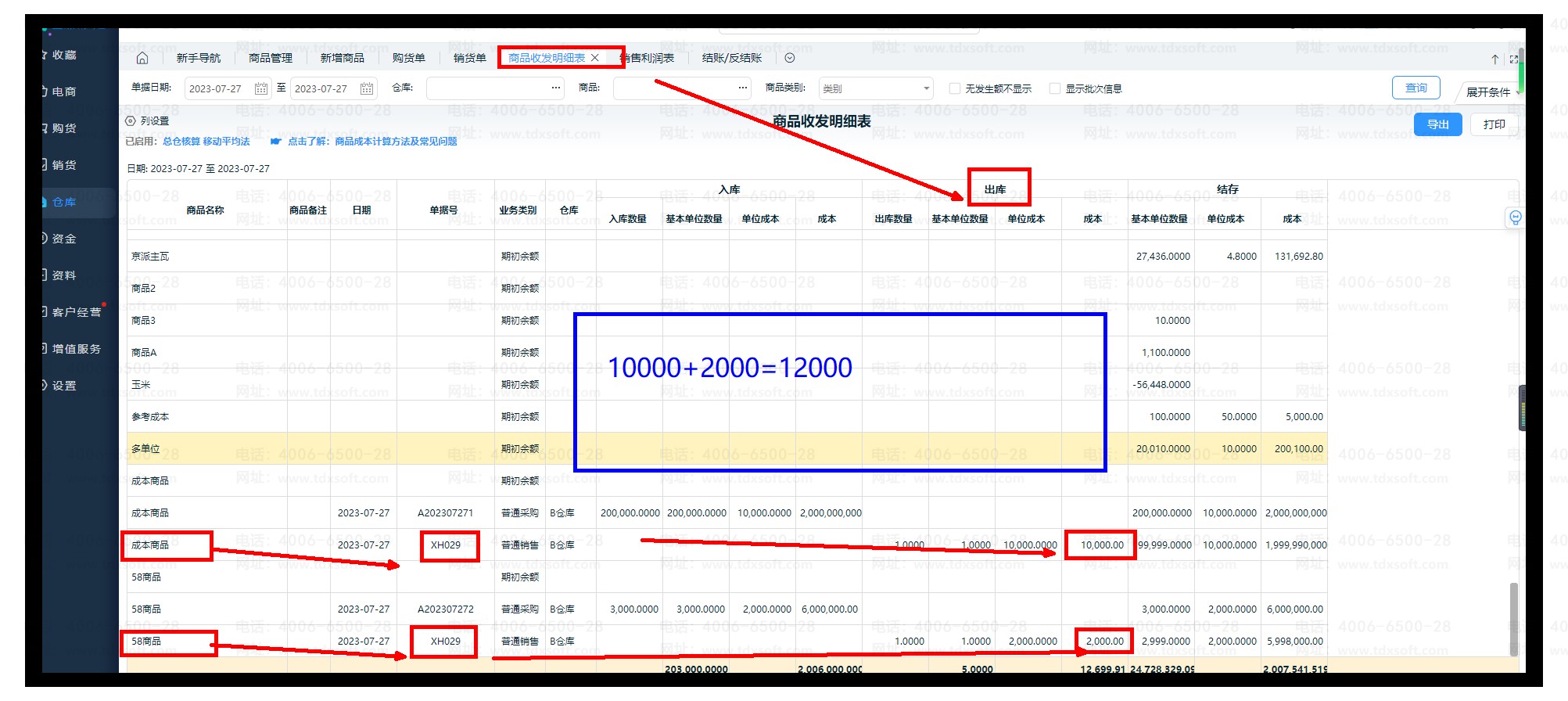Click the 列设置 column settings gear icon

[131, 121]
